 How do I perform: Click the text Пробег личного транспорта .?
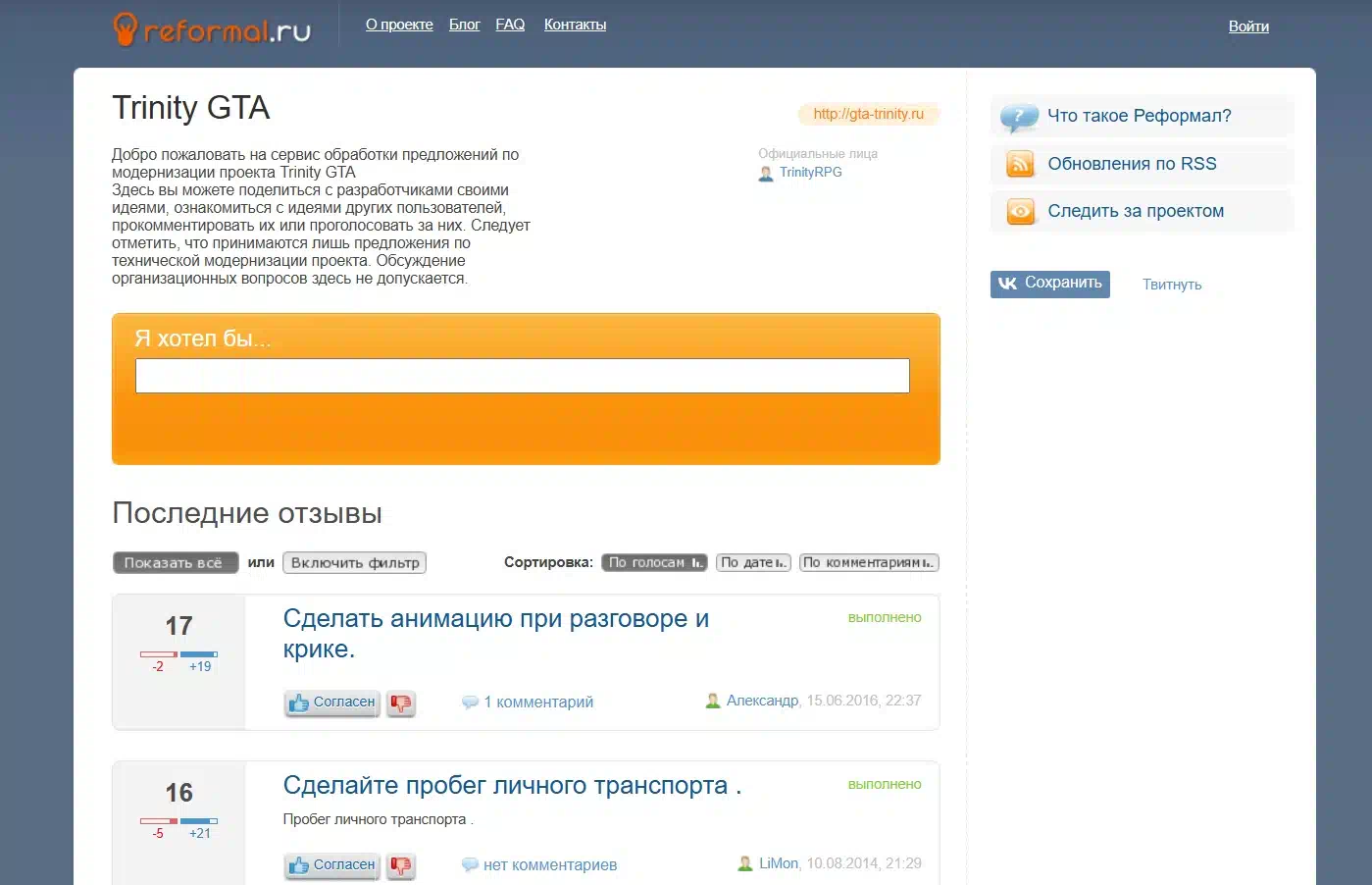(378, 819)
